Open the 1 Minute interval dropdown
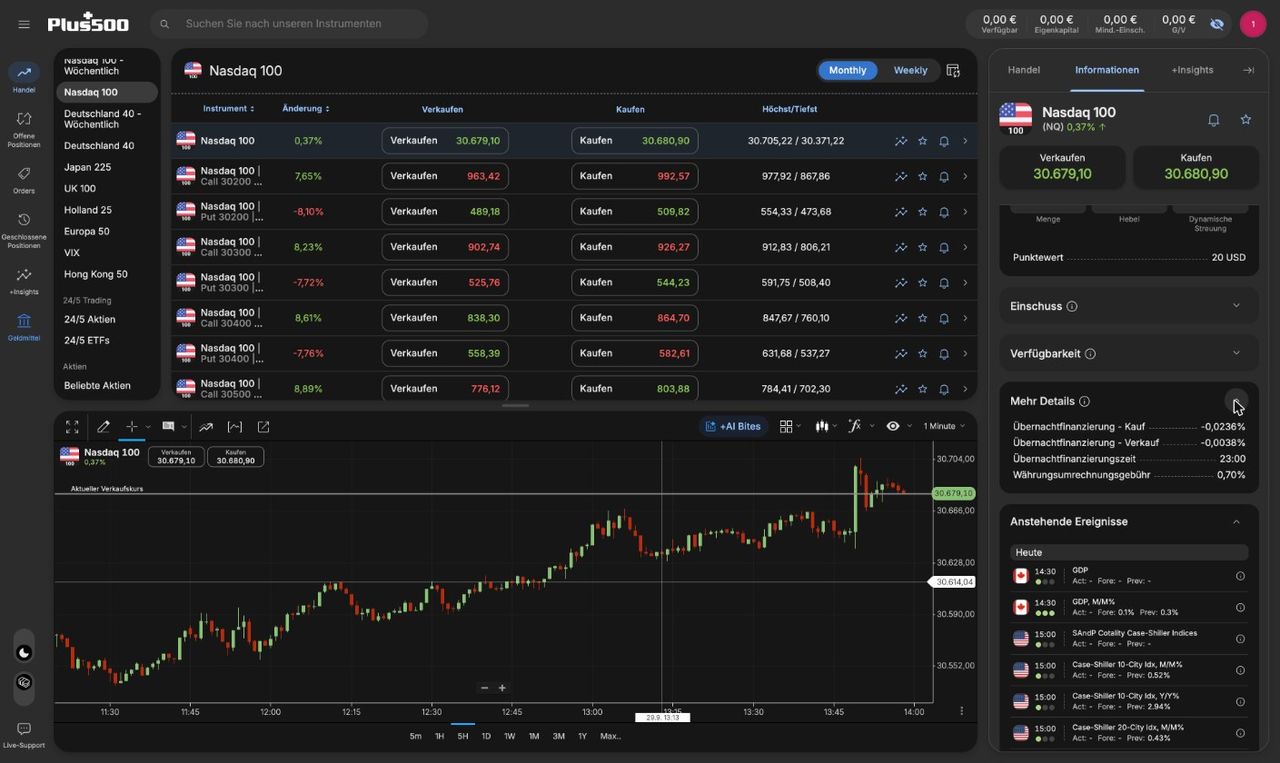Screen dimensions: 1280x763 pos(944,426)
